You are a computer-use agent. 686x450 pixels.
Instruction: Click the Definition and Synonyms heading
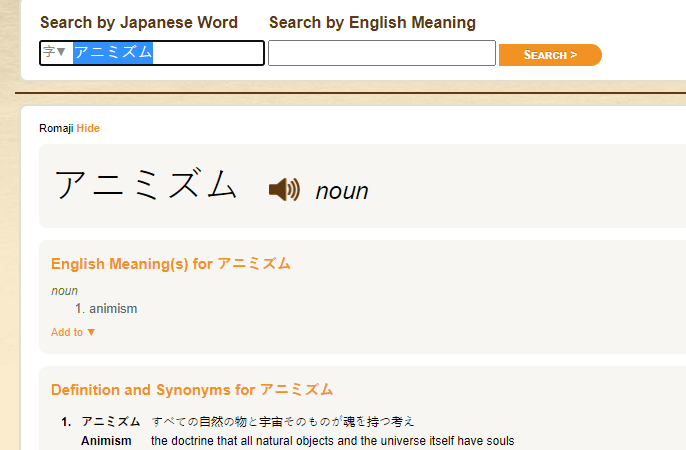[192, 390]
